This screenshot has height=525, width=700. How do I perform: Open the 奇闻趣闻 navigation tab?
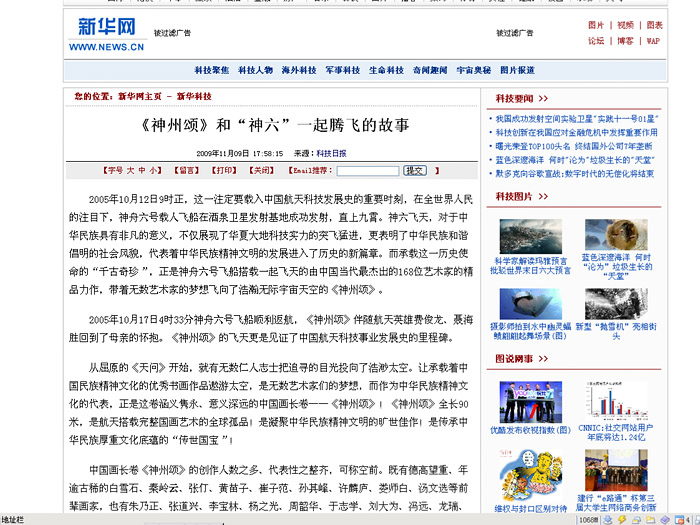(430, 70)
